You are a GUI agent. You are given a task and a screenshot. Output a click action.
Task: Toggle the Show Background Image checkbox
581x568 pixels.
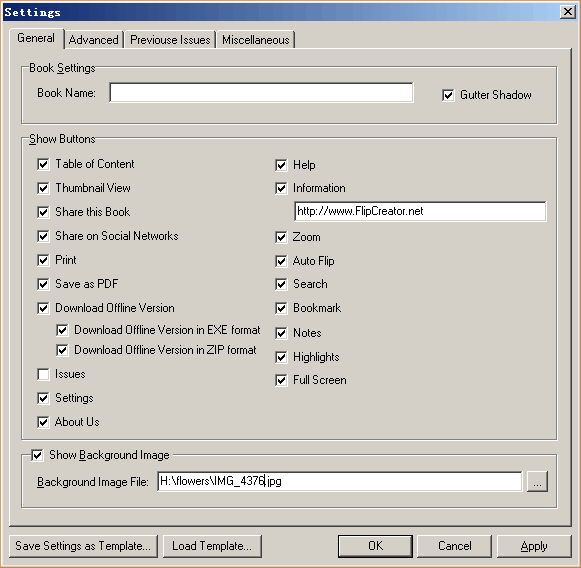pos(37,455)
